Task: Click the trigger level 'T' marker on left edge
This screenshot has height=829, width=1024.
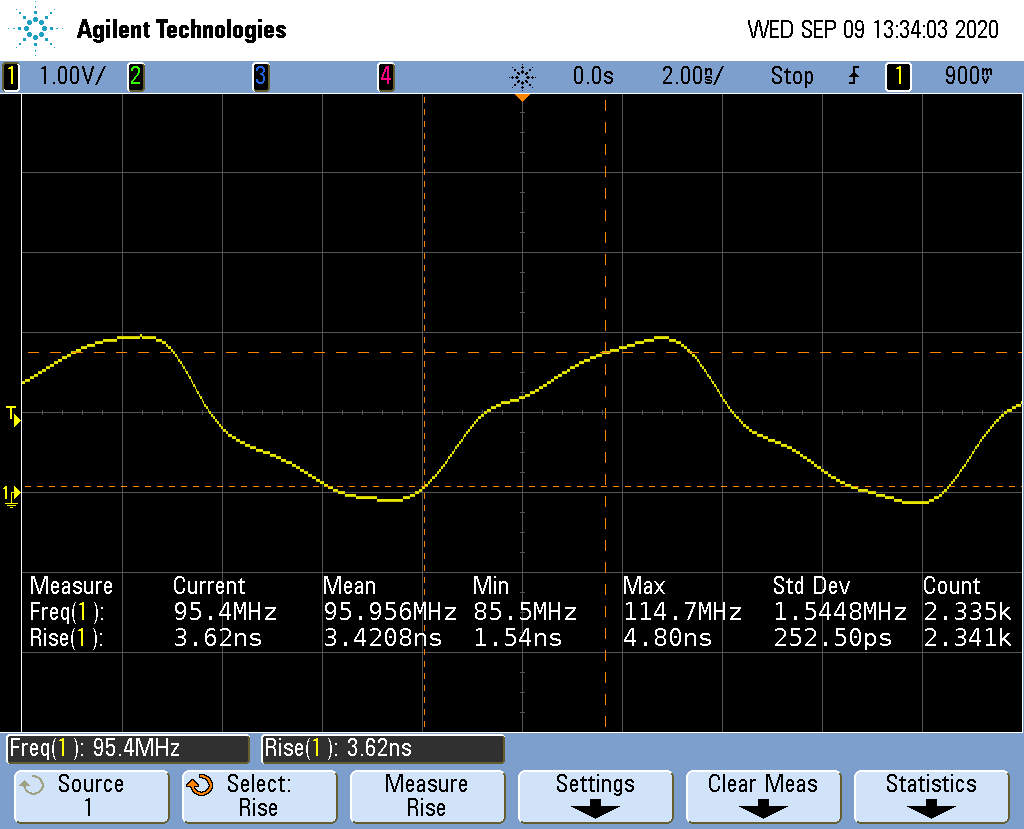Action: click(x=12, y=415)
